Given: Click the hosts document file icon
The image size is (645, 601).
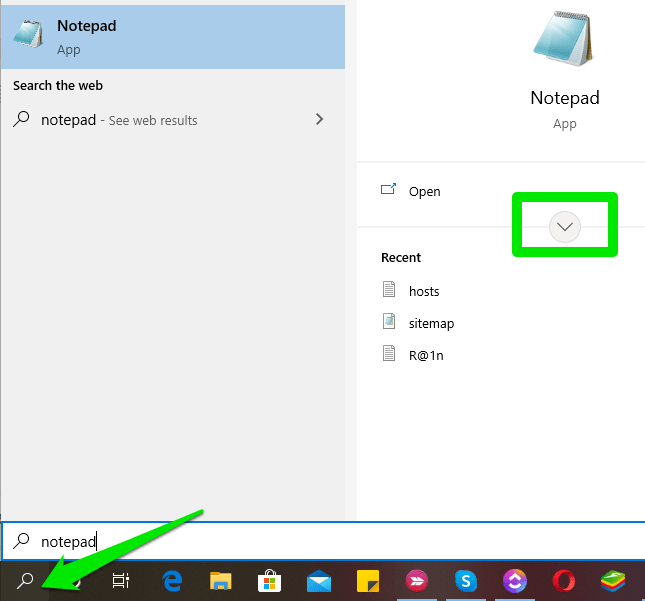Looking at the screenshot, I should click(x=389, y=289).
